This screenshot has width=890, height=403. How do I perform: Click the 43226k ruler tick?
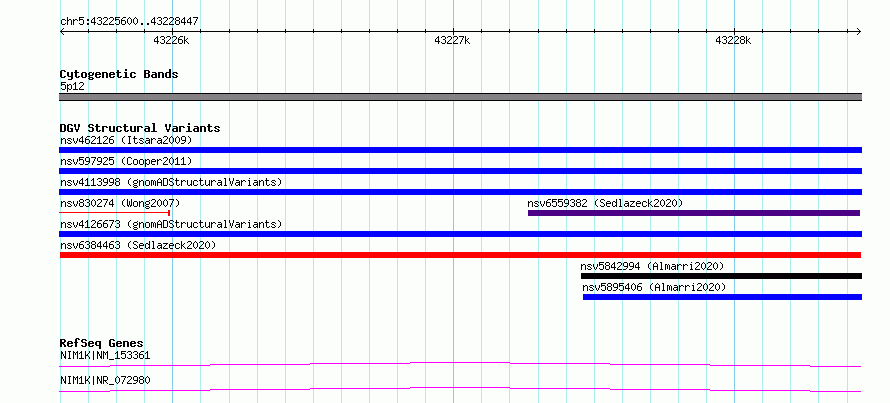click(x=171, y=40)
